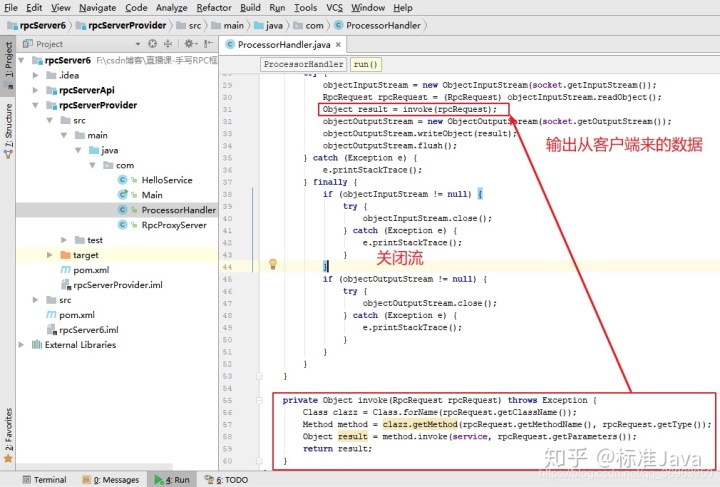This screenshot has width=720, height=487.
Task: Click ProcessorHandler class breadcrumb above editor
Action: point(304,64)
